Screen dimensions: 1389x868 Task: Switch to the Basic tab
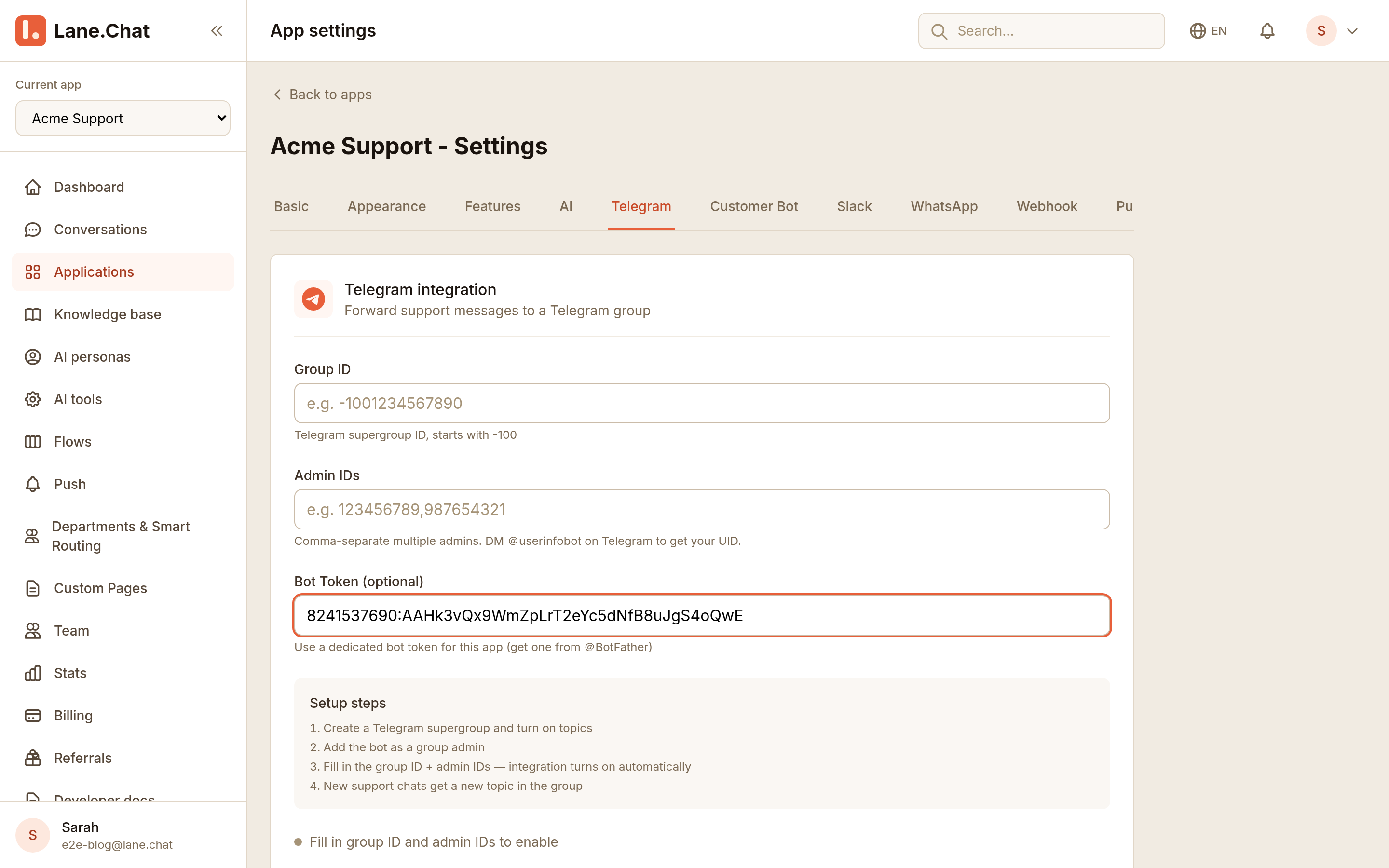pyautogui.click(x=291, y=207)
